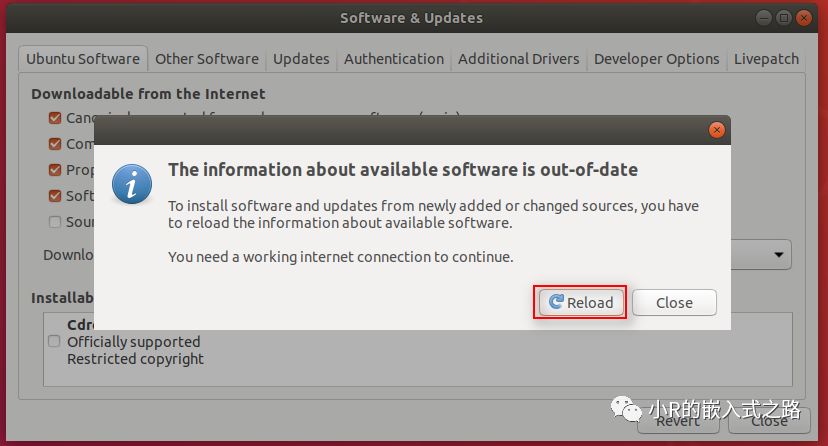Toggle the first checkbox starting with 'Canc'
The height and width of the screenshot is (446, 828).
tap(55, 118)
